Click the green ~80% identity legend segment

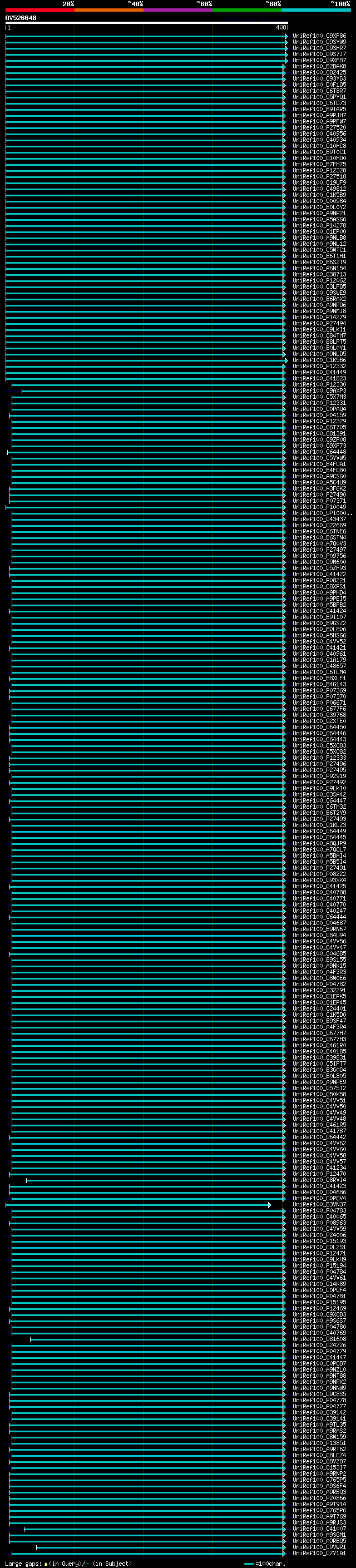pyautogui.click(x=246, y=10)
